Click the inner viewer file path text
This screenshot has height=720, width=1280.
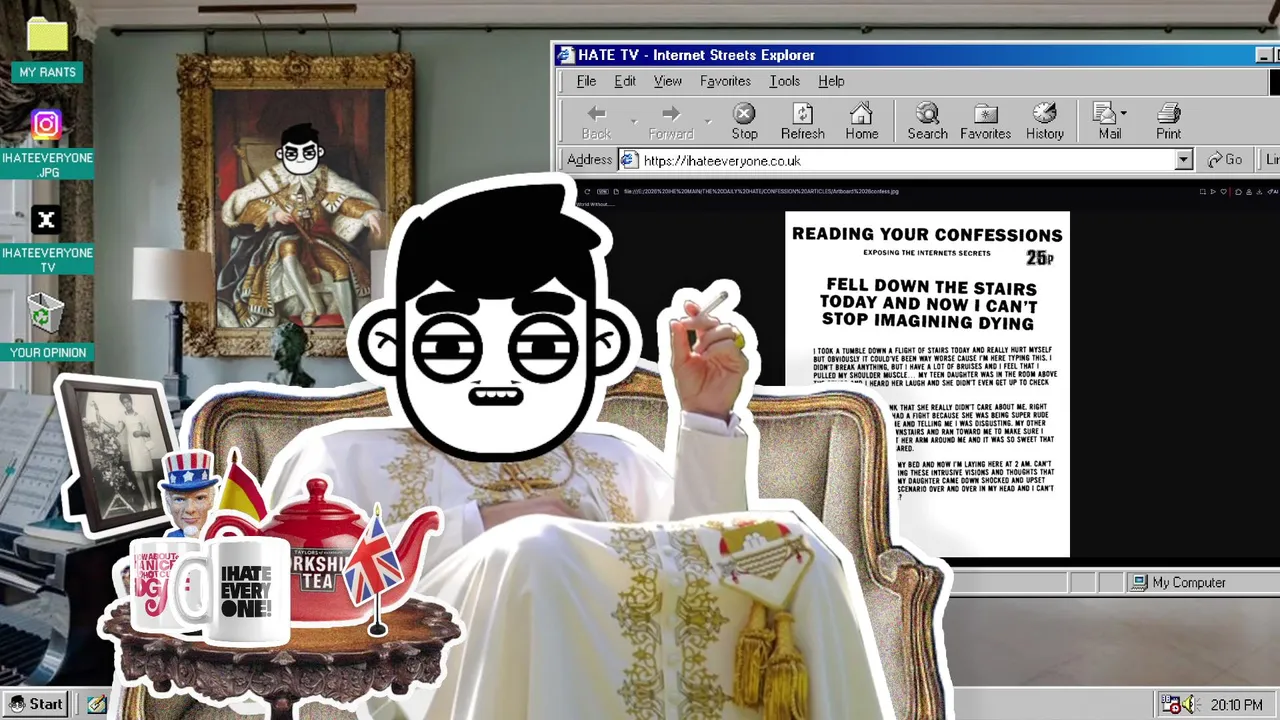pyautogui.click(x=760, y=191)
